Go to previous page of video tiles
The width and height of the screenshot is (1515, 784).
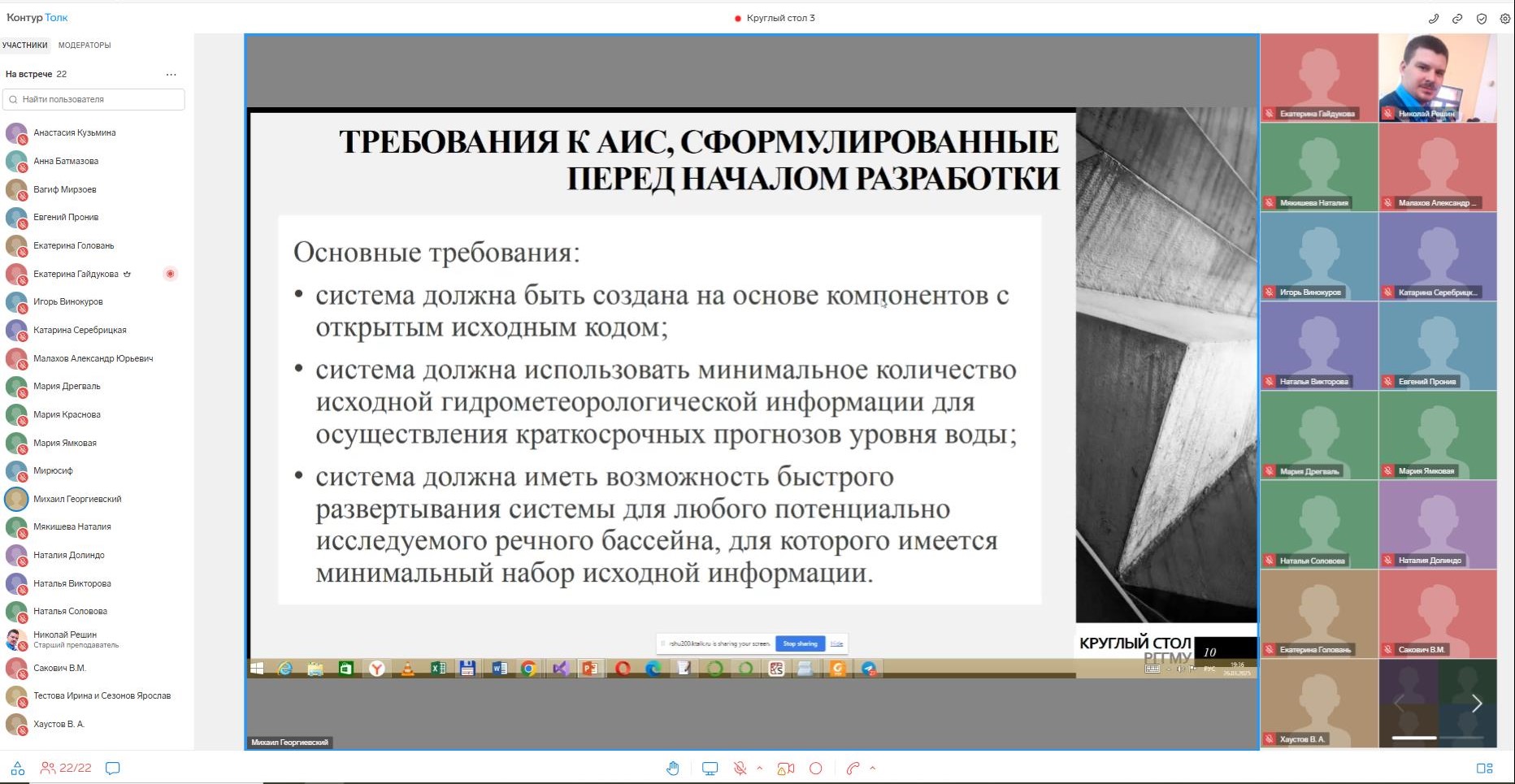click(x=1400, y=704)
